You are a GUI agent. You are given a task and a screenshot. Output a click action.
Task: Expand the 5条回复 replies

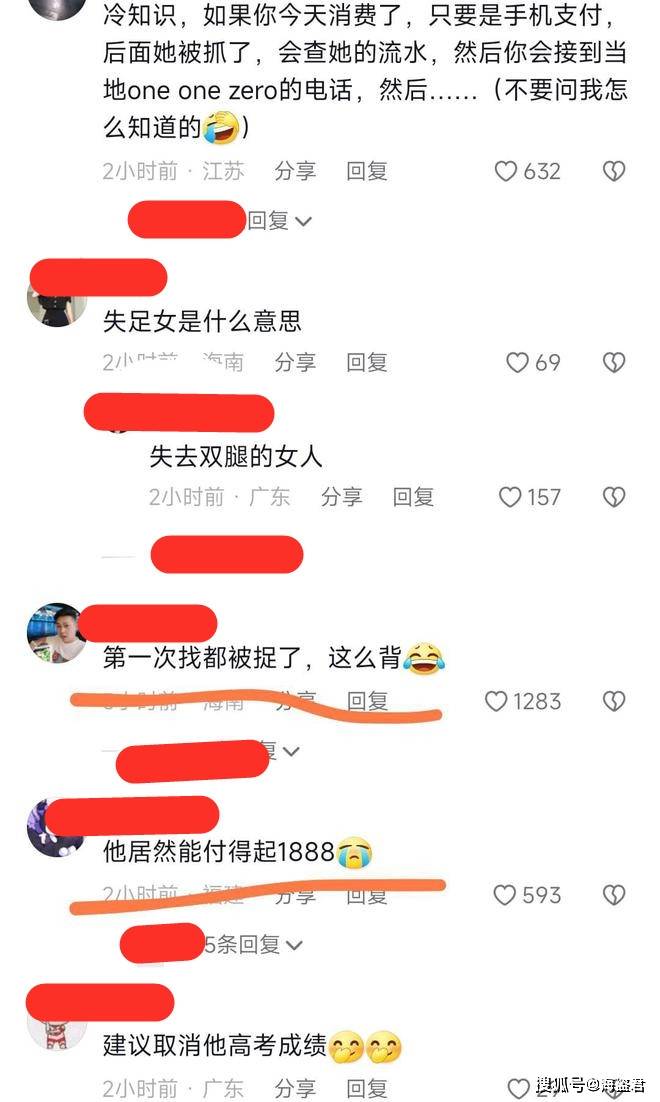tap(253, 945)
